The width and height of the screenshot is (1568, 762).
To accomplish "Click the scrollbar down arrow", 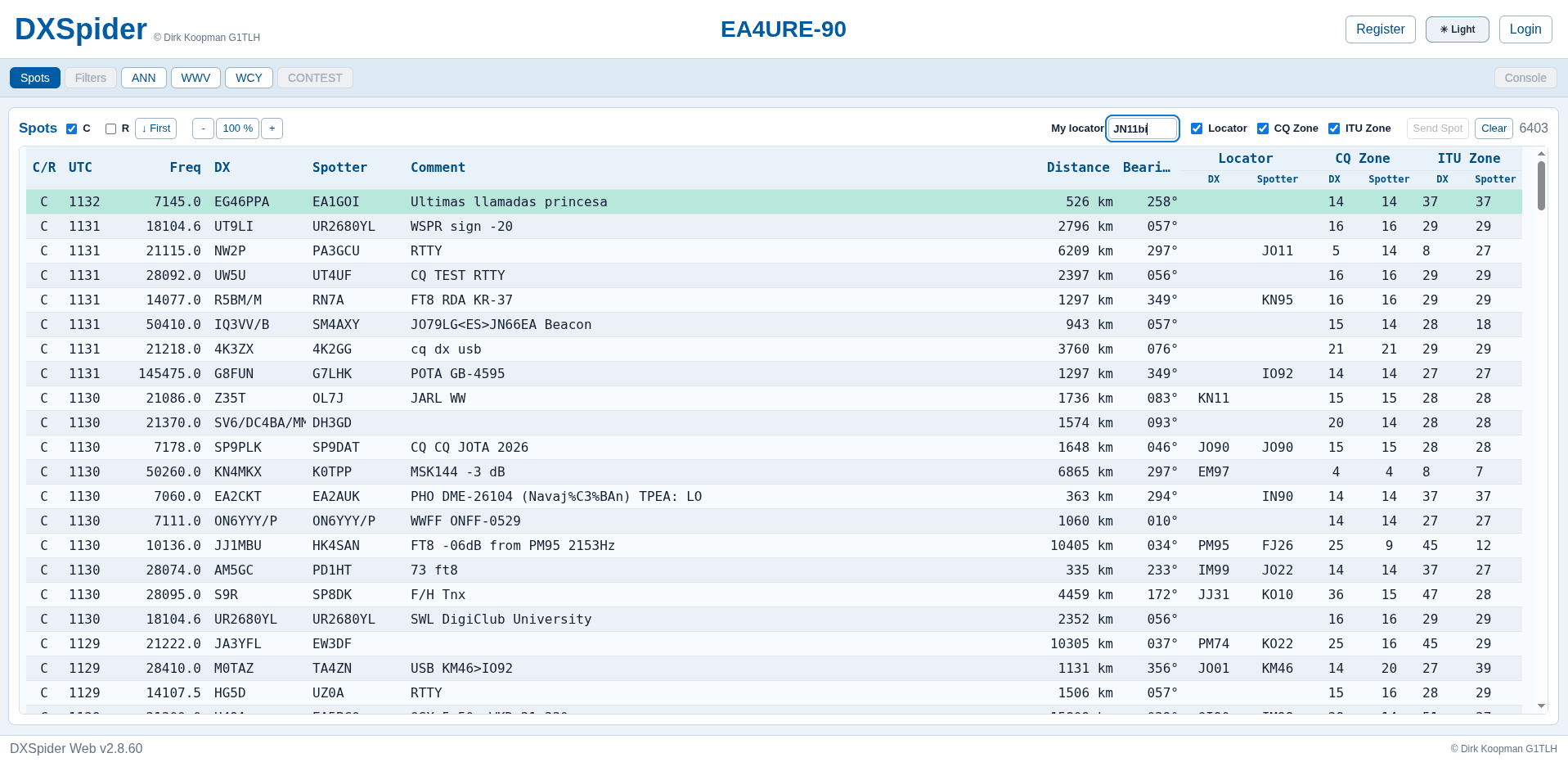I will [x=1541, y=706].
